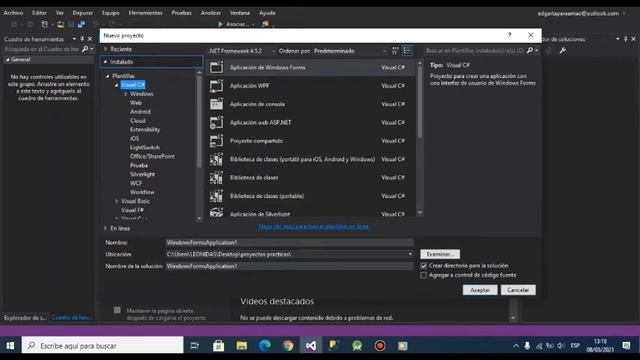Screen dimensions: 640x360
Task: Open the Ubicación path dropdown arrow
Action: (410, 254)
